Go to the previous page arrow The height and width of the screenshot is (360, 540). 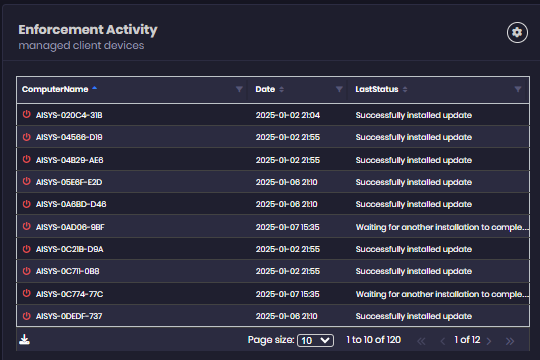point(443,341)
